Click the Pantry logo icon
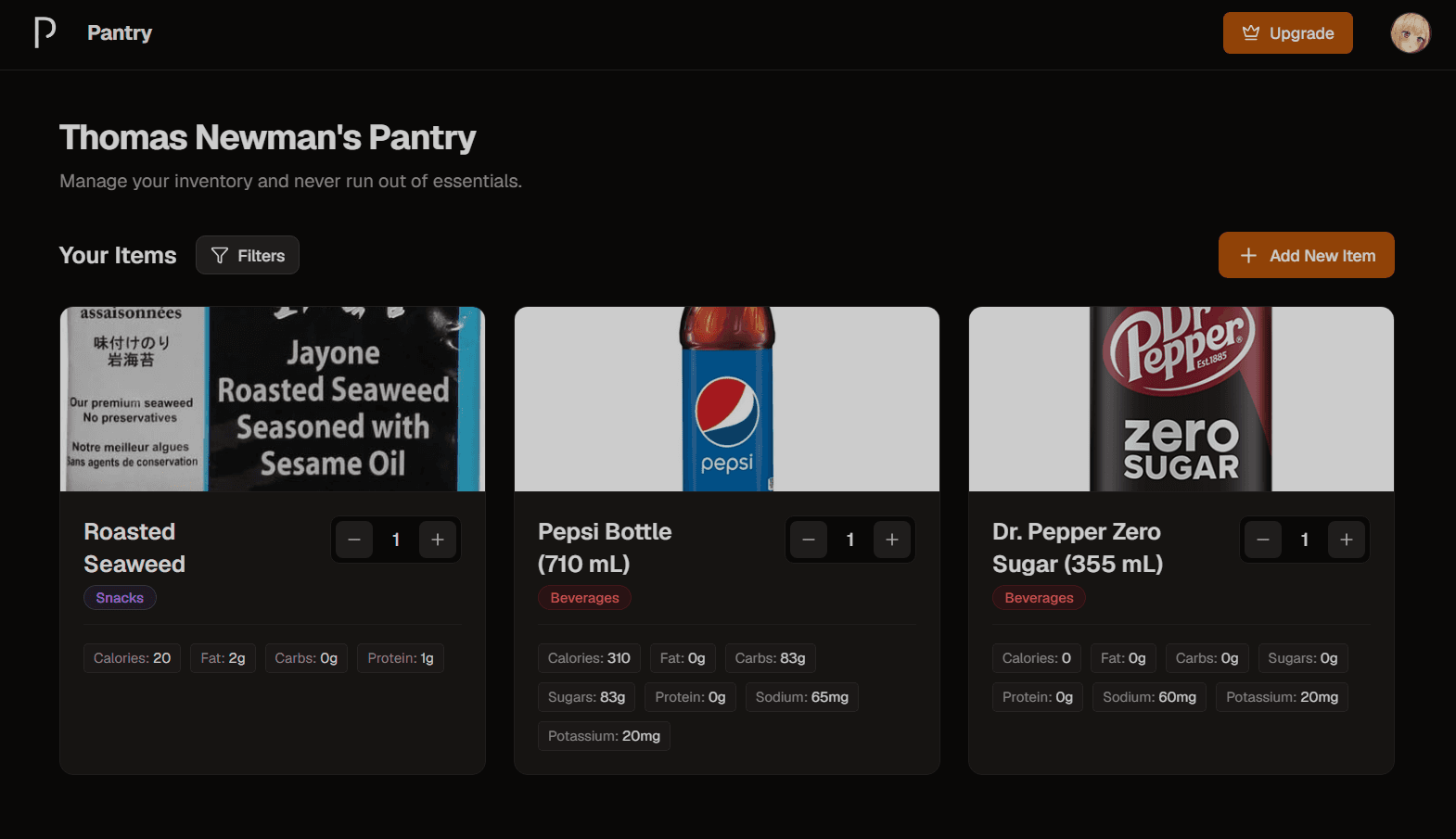The width and height of the screenshot is (1456, 839). click(45, 32)
